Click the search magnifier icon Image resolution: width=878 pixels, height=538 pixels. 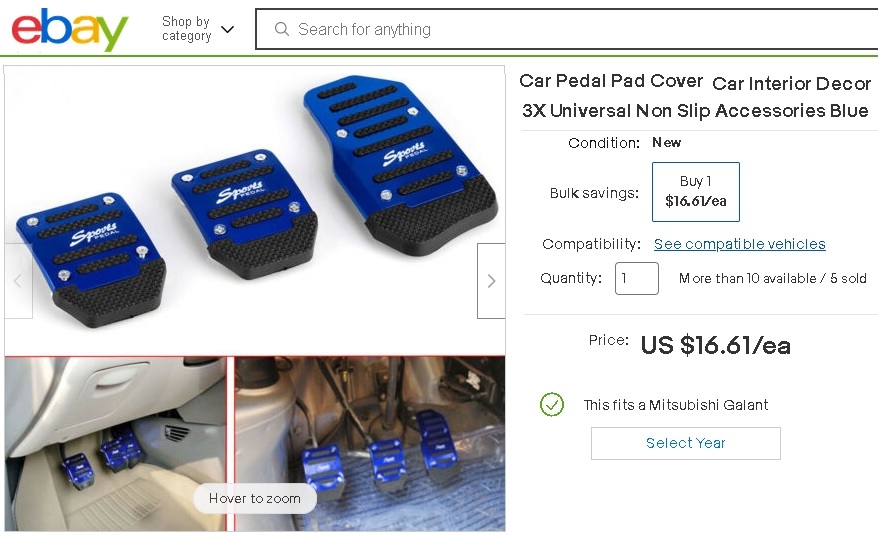coord(282,29)
